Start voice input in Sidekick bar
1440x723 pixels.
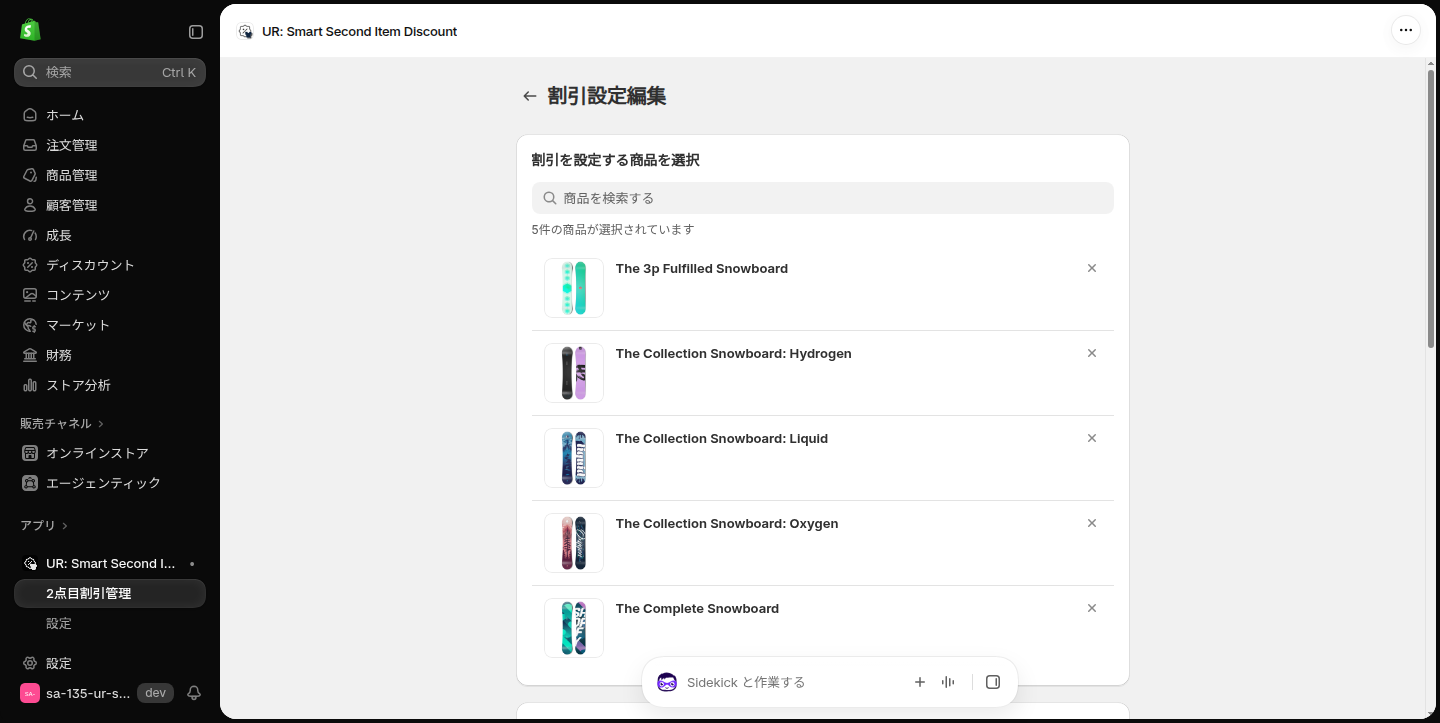pyautogui.click(x=948, y=682)
